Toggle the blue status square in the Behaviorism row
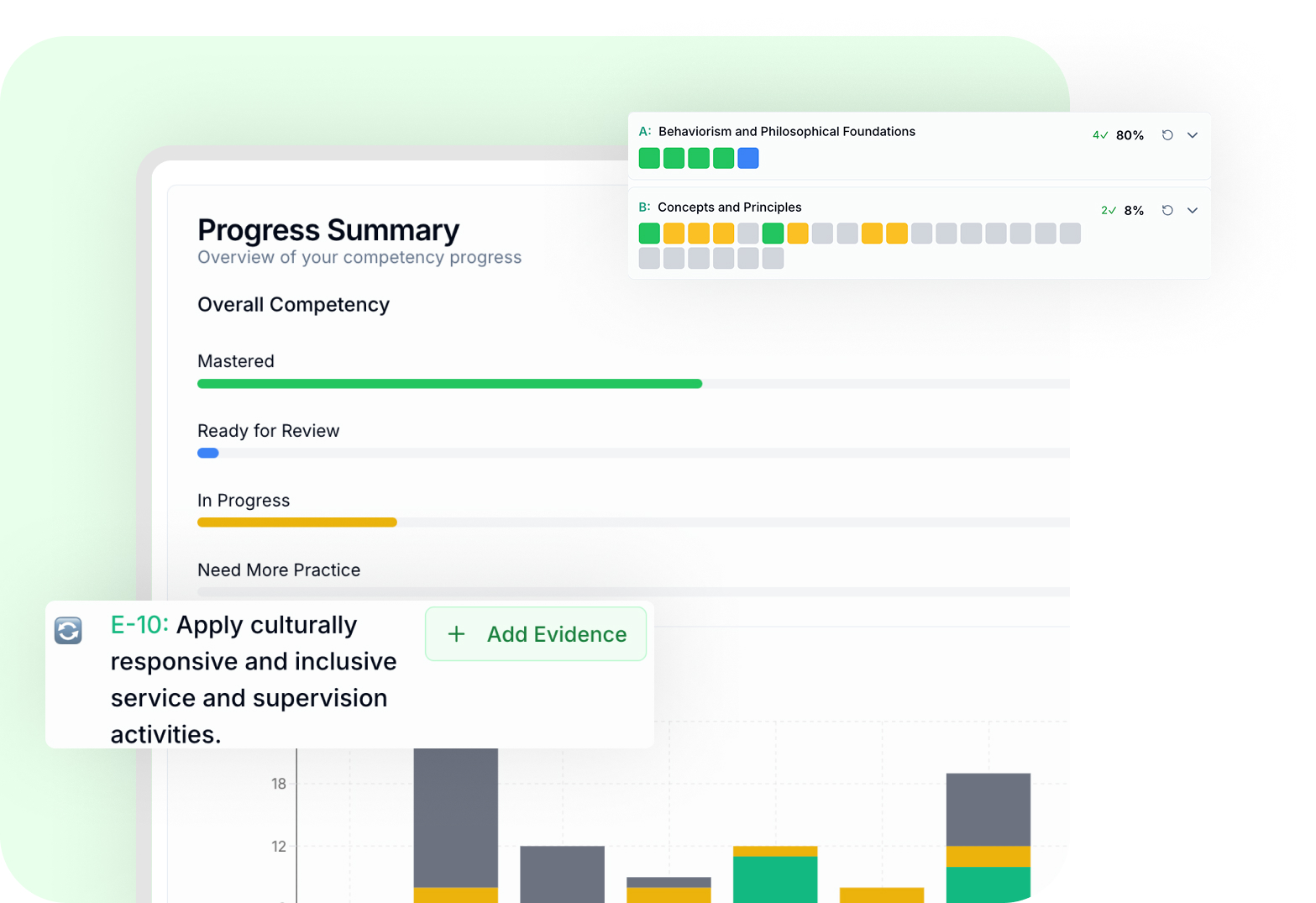1316x903 pixels. pyautogui.click(x=747, y=158)
